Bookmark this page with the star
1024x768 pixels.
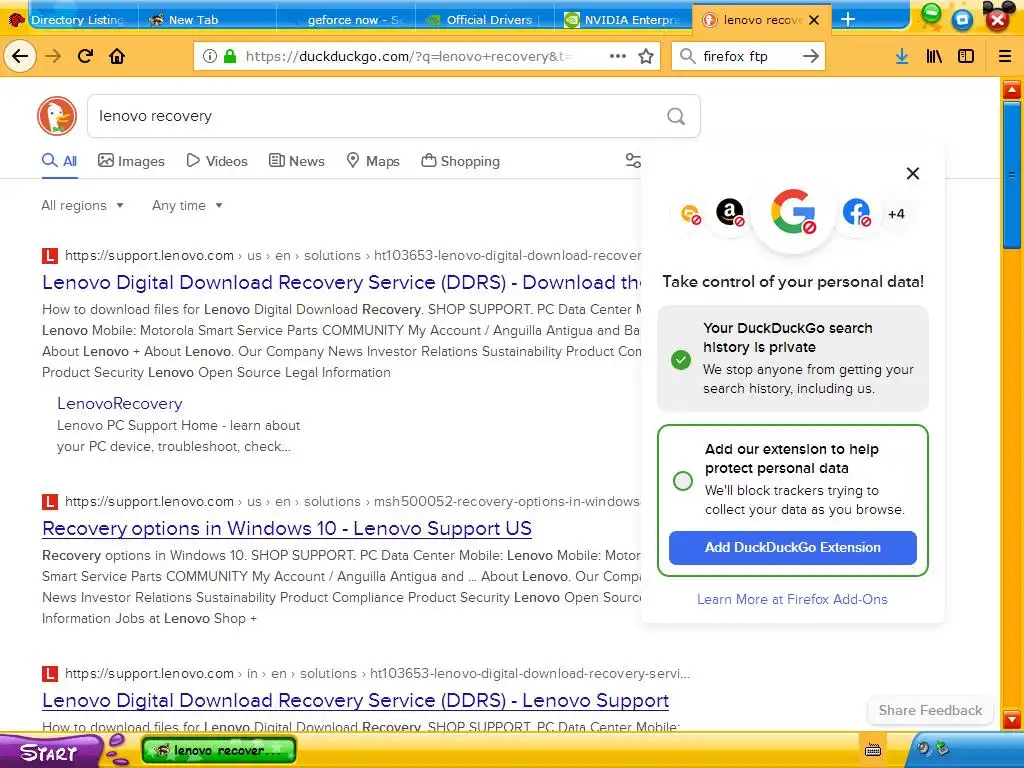point(646,56)
